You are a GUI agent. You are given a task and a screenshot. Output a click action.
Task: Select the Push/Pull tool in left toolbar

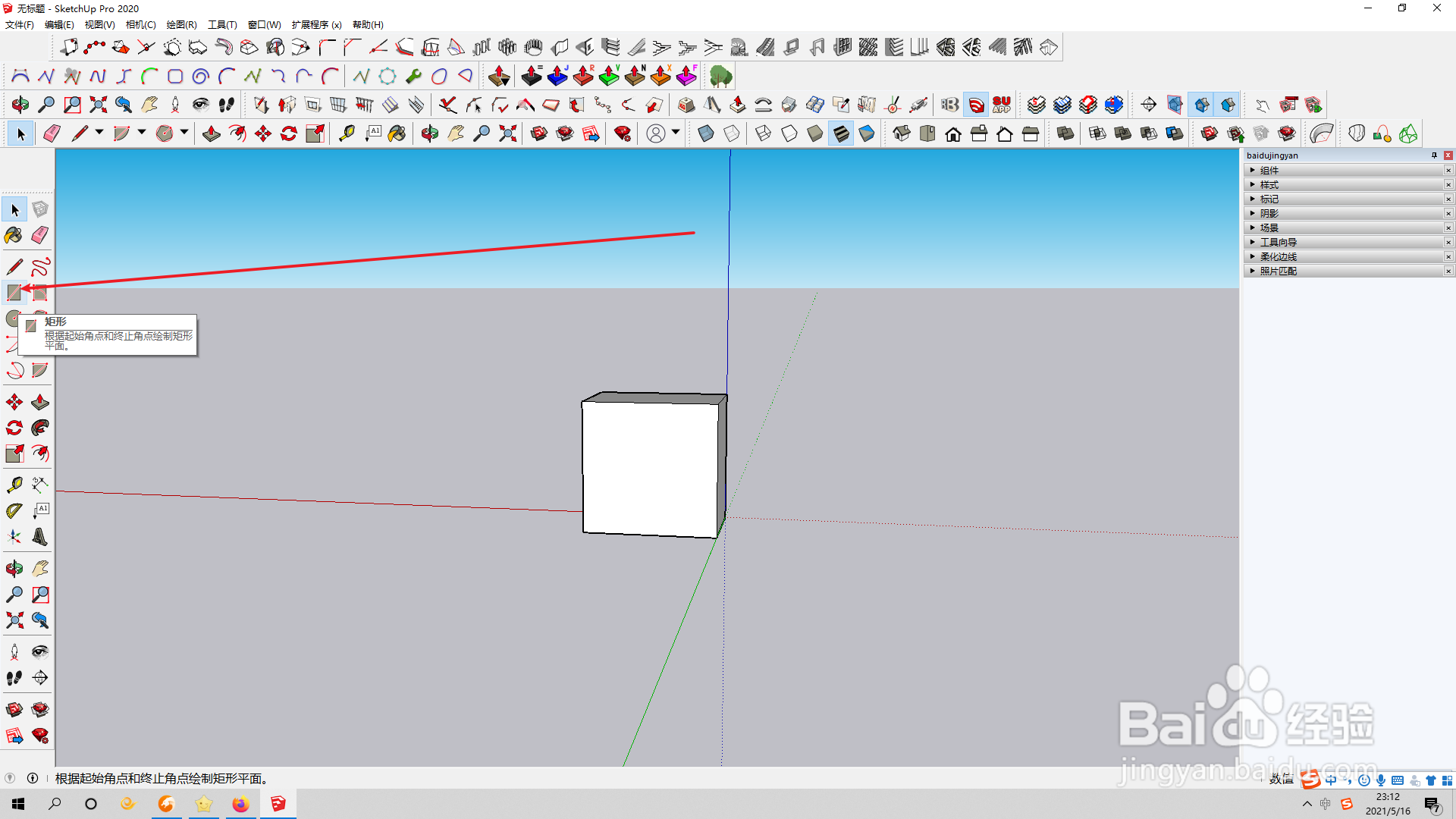(x=40, y=402)
